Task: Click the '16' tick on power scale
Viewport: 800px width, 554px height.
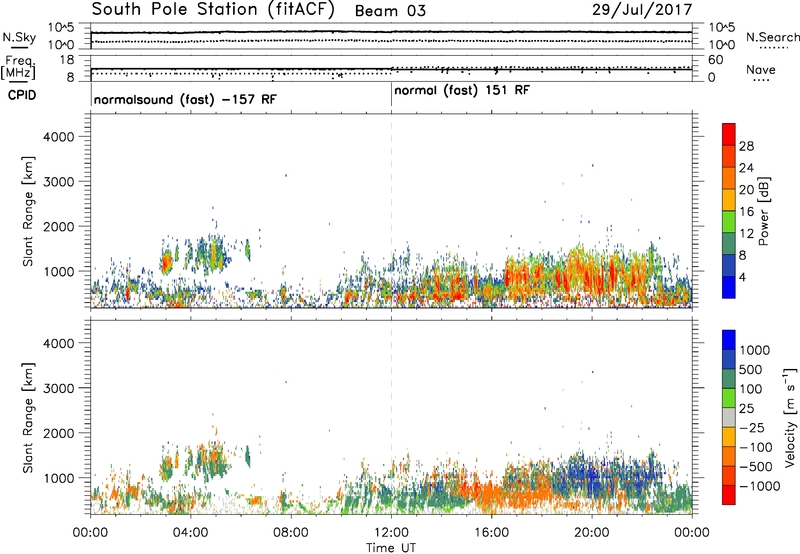Action: coord(746,212)
